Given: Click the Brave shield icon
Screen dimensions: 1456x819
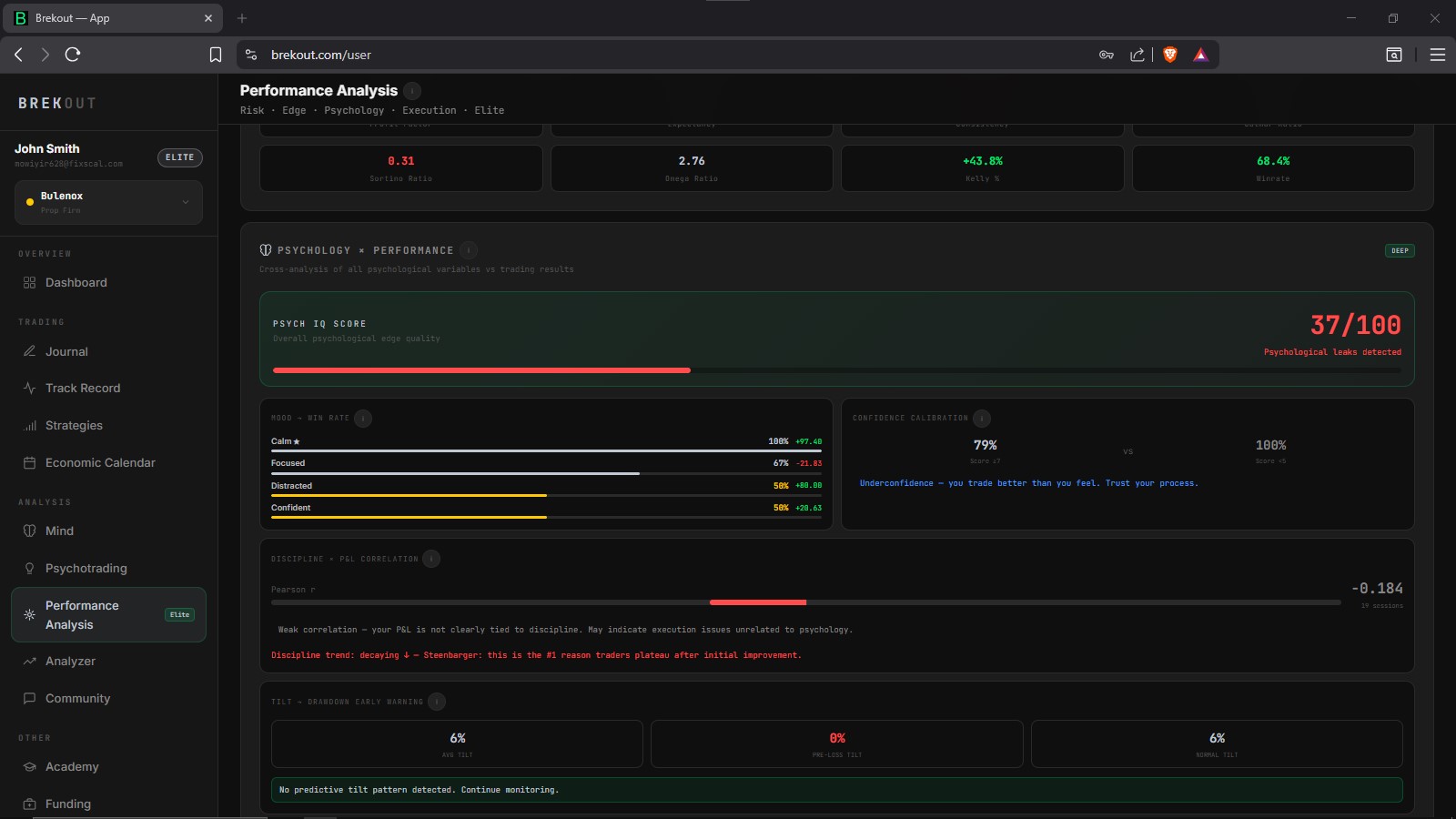Looking at the screenshot, I should pos(1170,55).
